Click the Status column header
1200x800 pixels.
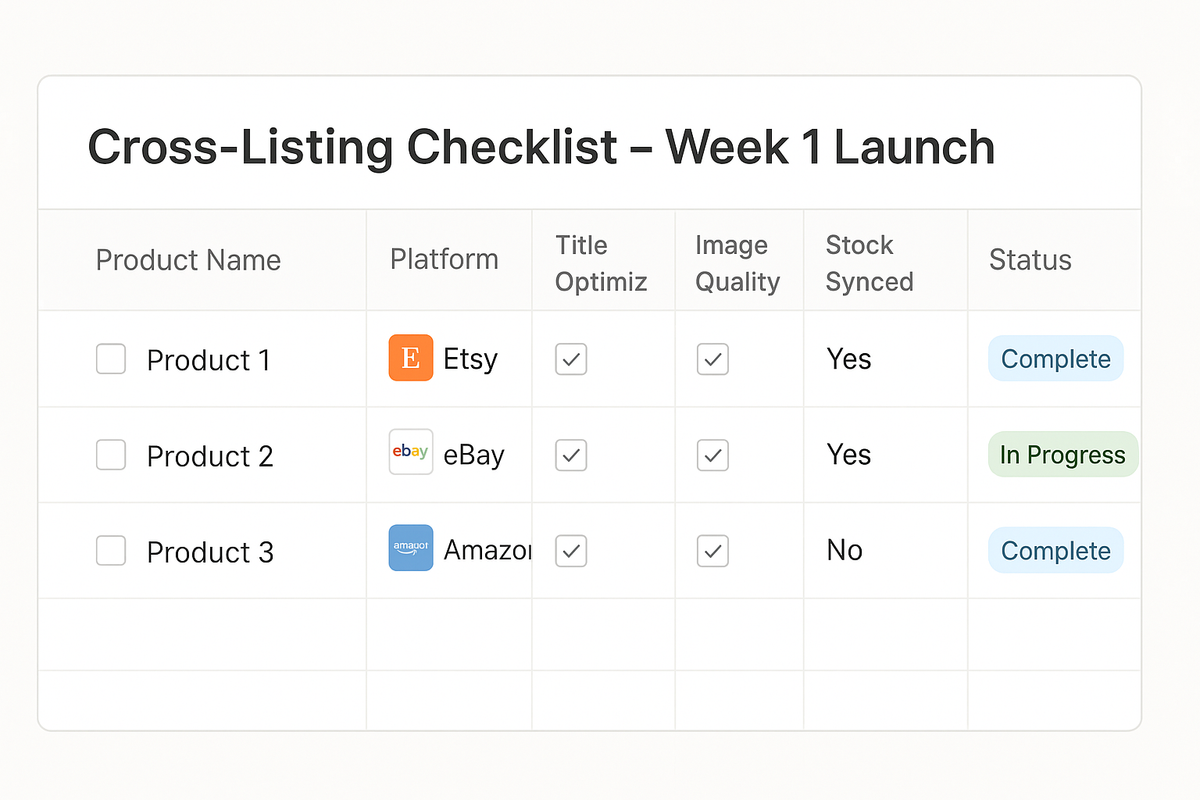coord(1030,260)
